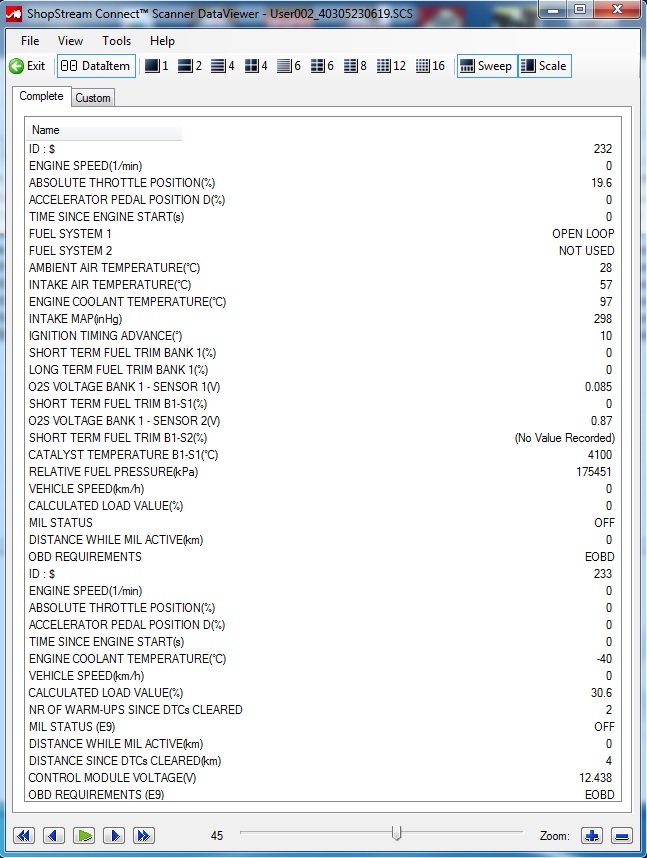Select the ENGINE SPEED(1/min) row under ID 232
The image size is (647, 858).
tap(323, 166)
